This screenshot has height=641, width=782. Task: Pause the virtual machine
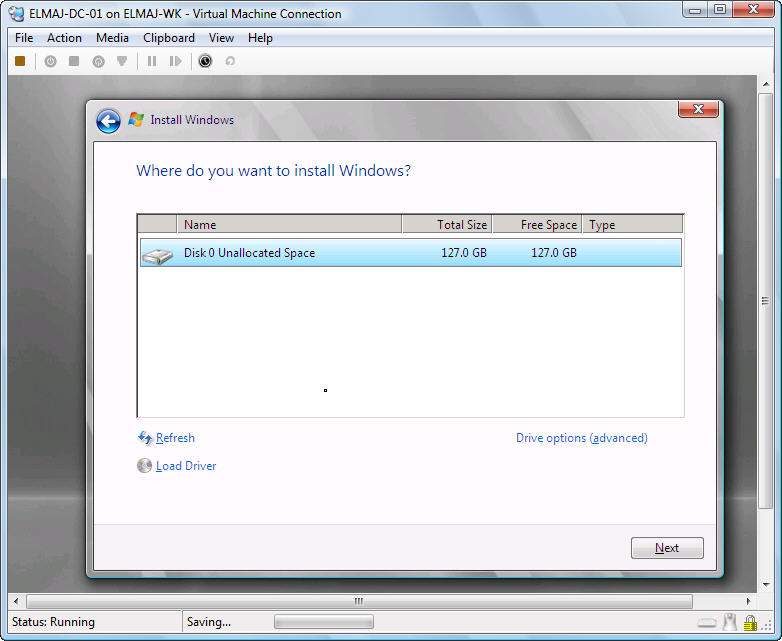152,61
